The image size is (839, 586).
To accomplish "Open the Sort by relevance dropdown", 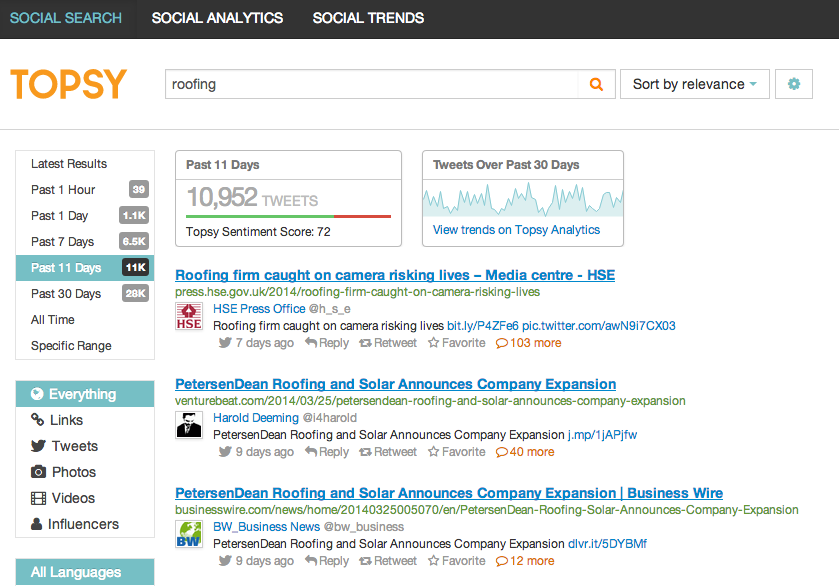I will point(695,84).
